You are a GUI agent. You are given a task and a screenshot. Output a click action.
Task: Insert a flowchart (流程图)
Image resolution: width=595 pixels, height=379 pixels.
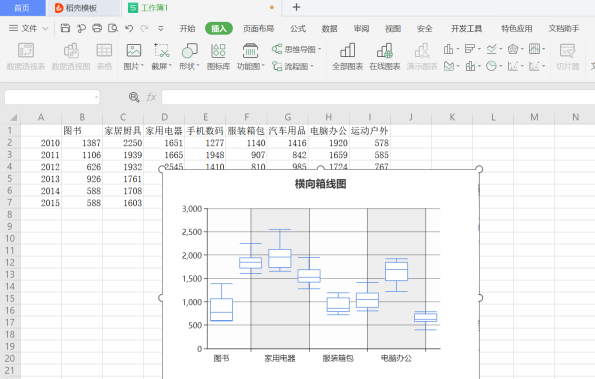pos(293,66)
